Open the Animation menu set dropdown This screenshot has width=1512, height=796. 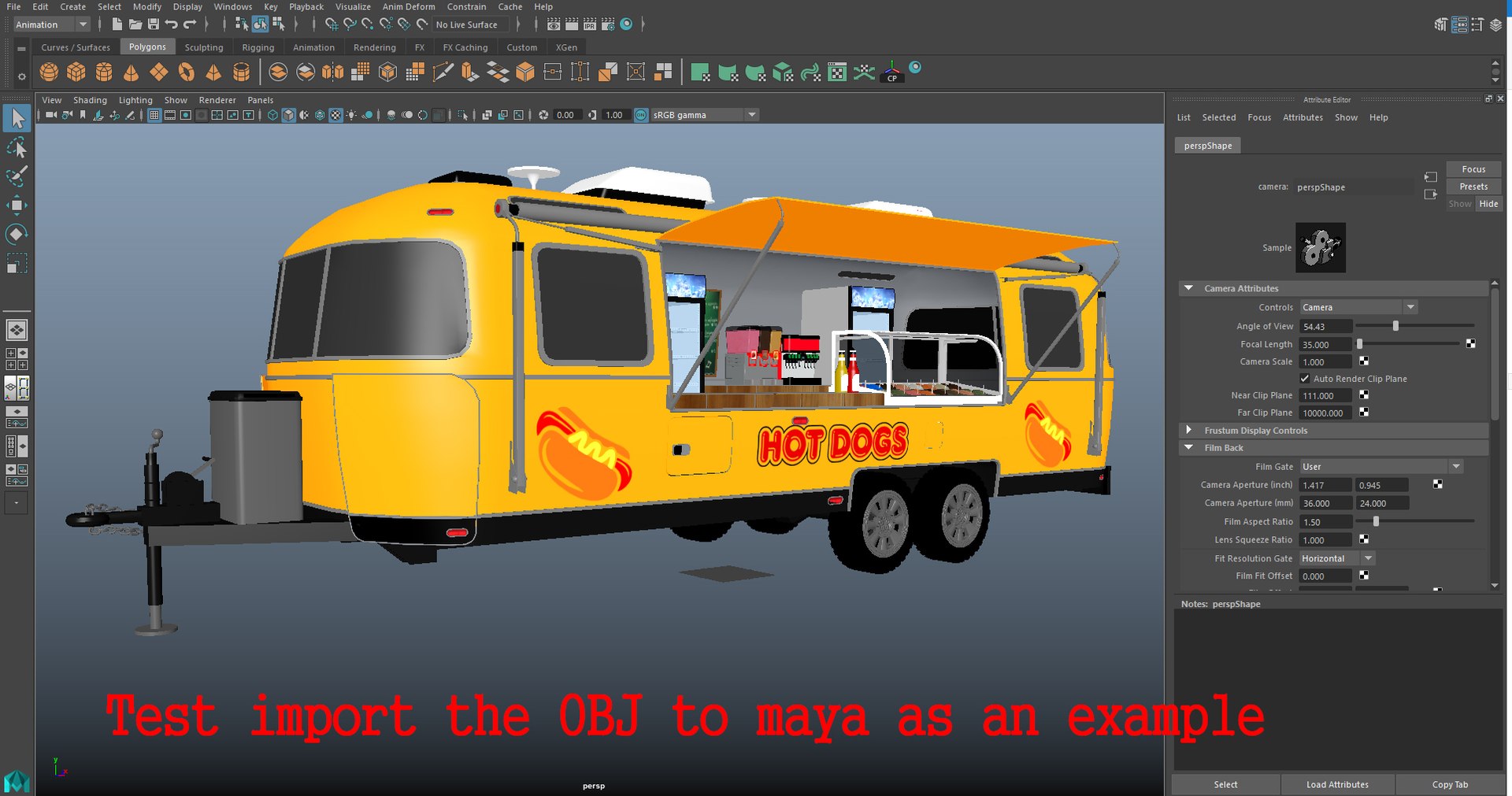click(51, 24)
